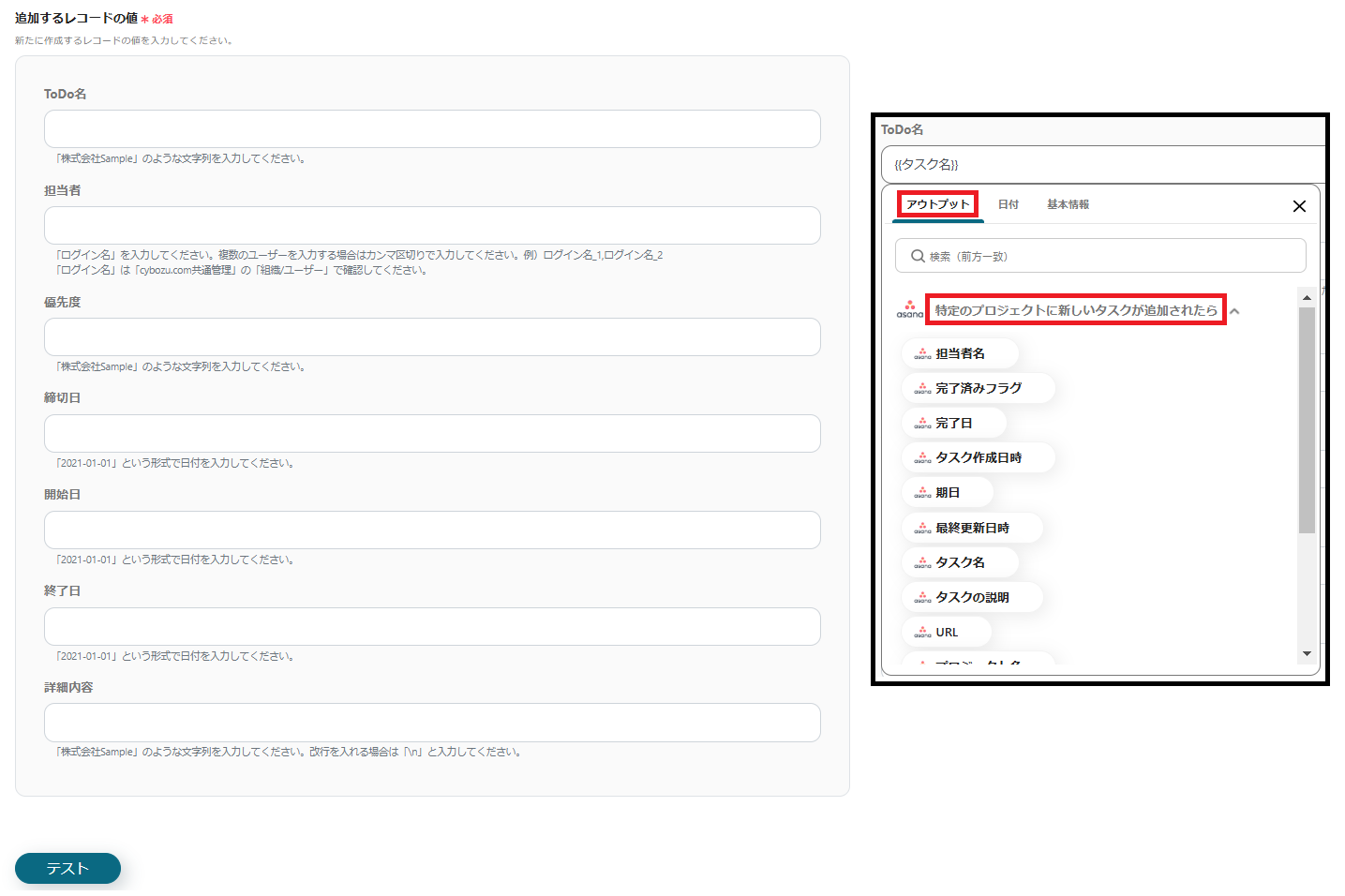
Task: Select the 期日 output chip
Action: (x=948, y=492)
